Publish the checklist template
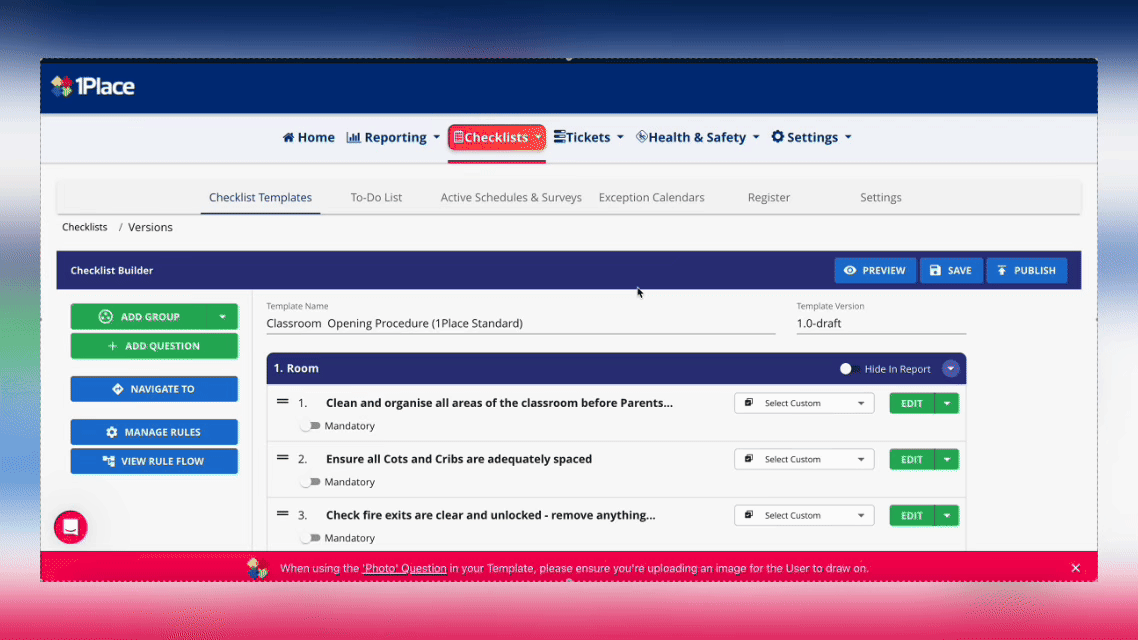 click(1026, 270)
